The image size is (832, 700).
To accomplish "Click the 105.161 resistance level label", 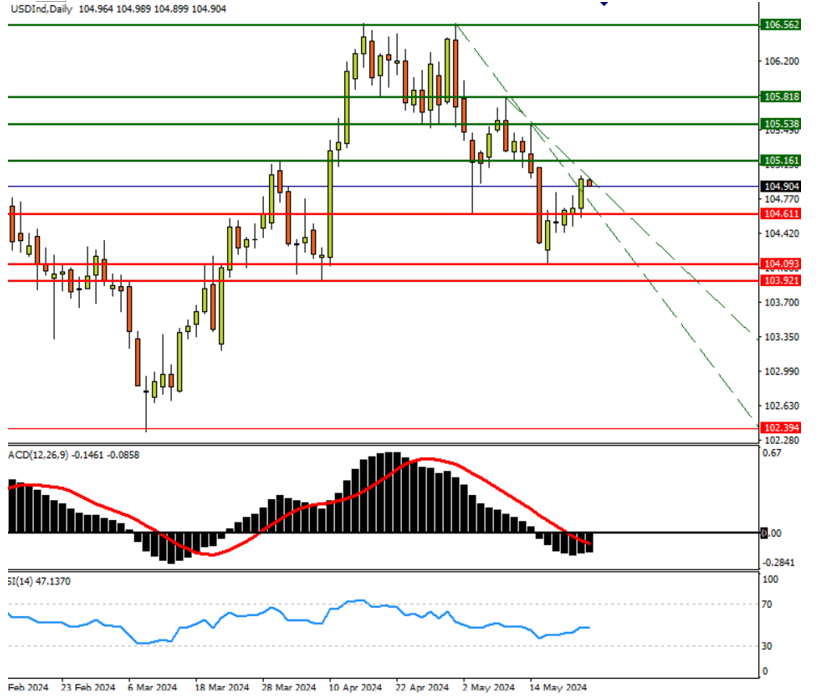I will (779, 160).
